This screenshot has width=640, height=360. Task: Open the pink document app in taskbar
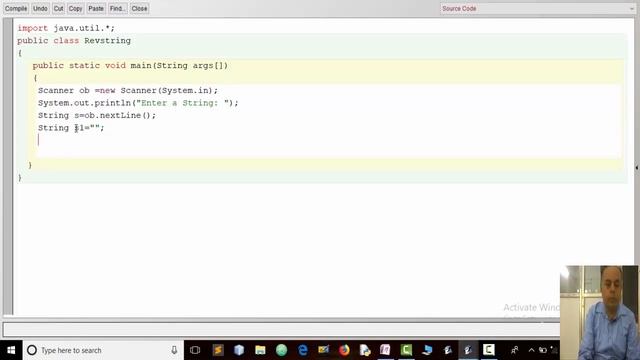point(385,350)
